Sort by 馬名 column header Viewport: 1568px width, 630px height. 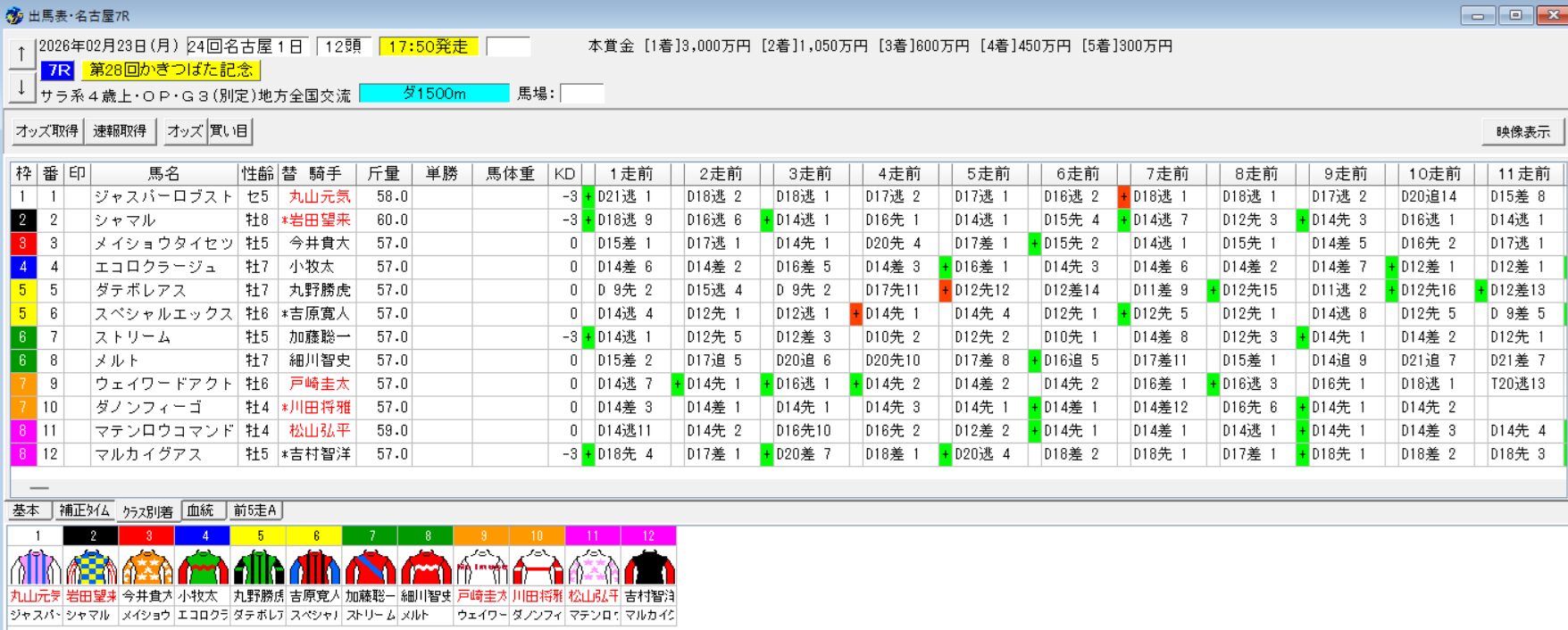point(163,173)
